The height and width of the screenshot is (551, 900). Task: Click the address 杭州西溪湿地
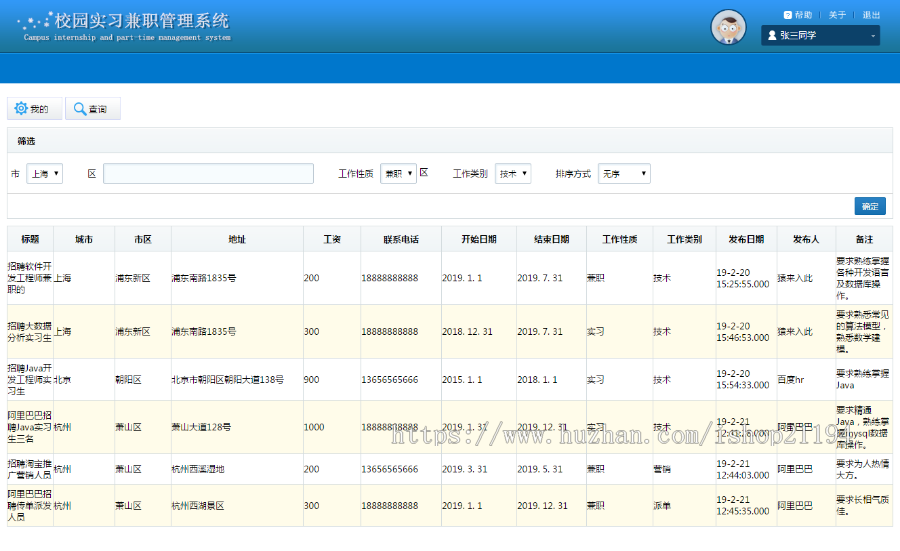coord(198,469)
